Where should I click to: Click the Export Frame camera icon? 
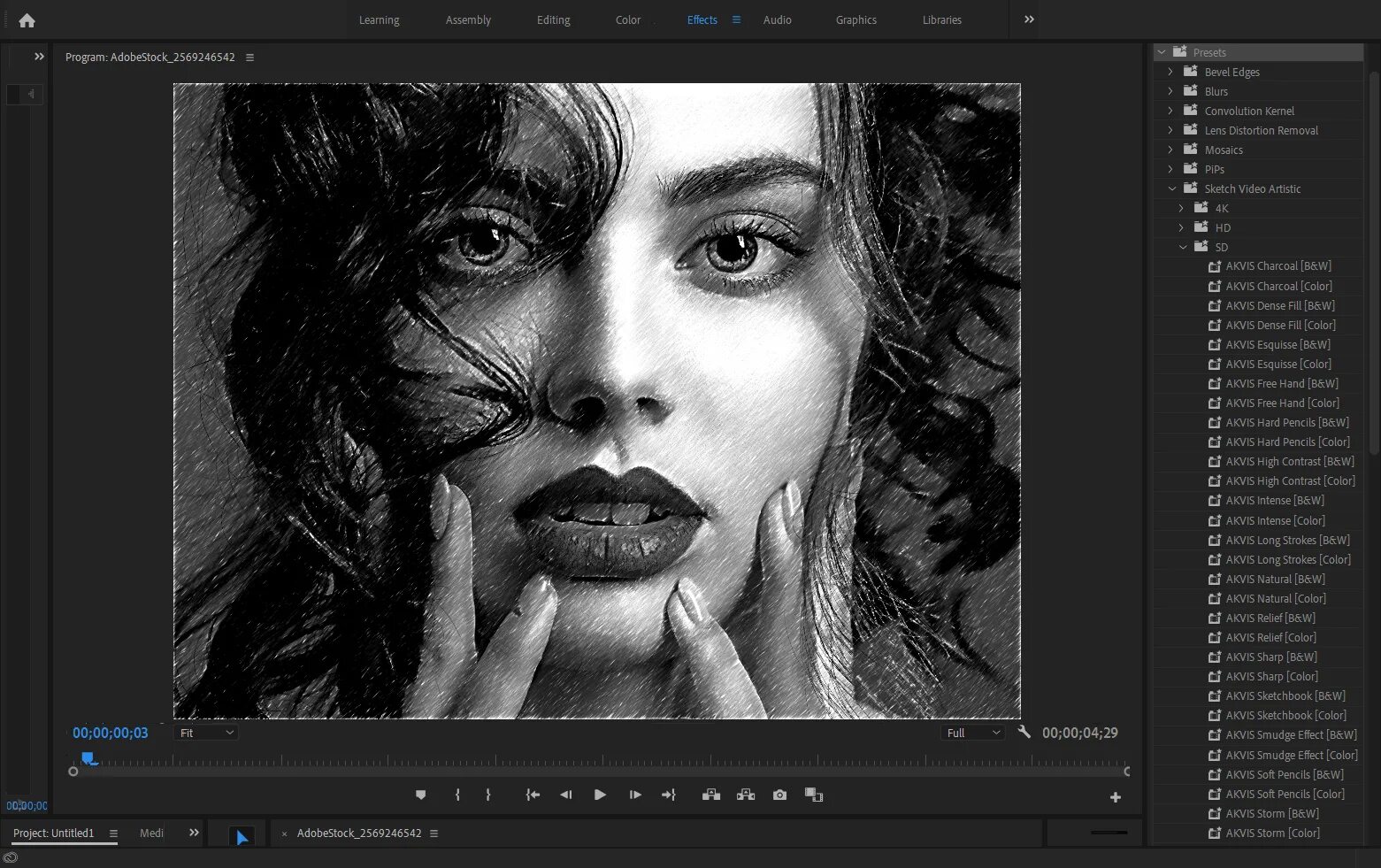click(779, 795)
